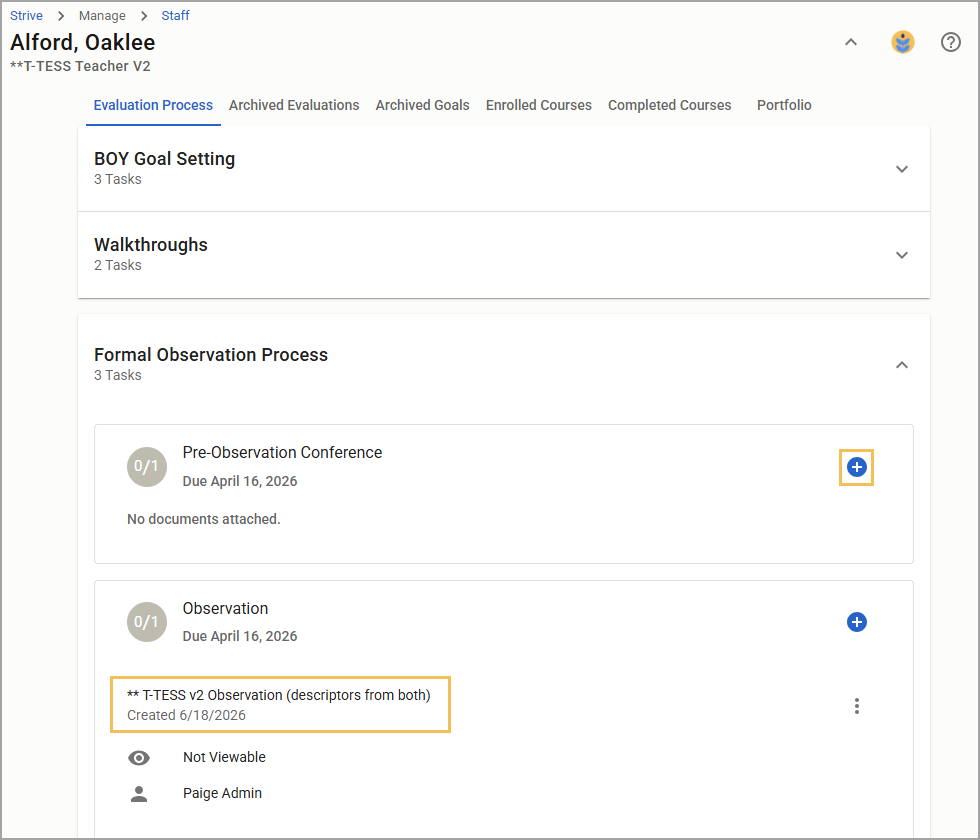This screenshot has width=980, height=840.
Task: Go to the Enrolled Courses tab
Action: (538, 105)
